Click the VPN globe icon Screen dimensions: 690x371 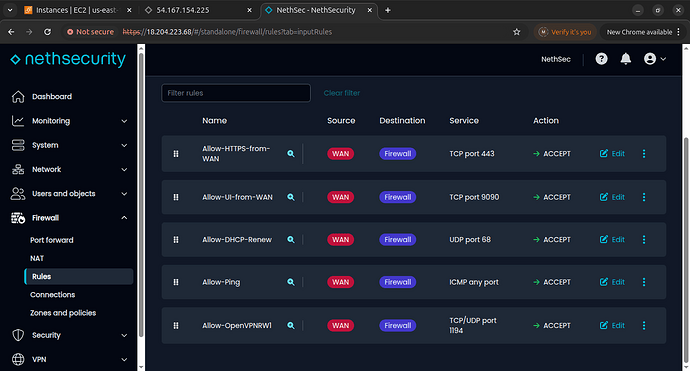(x=18, y=359)
